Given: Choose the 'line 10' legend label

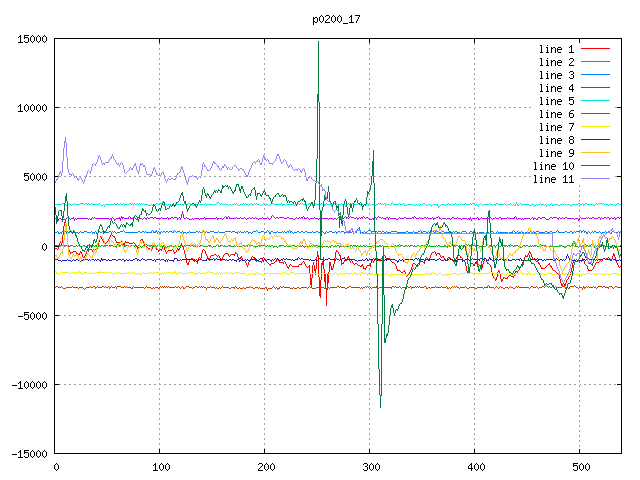Looking at the screenshot, I should [x=553, y=166].
